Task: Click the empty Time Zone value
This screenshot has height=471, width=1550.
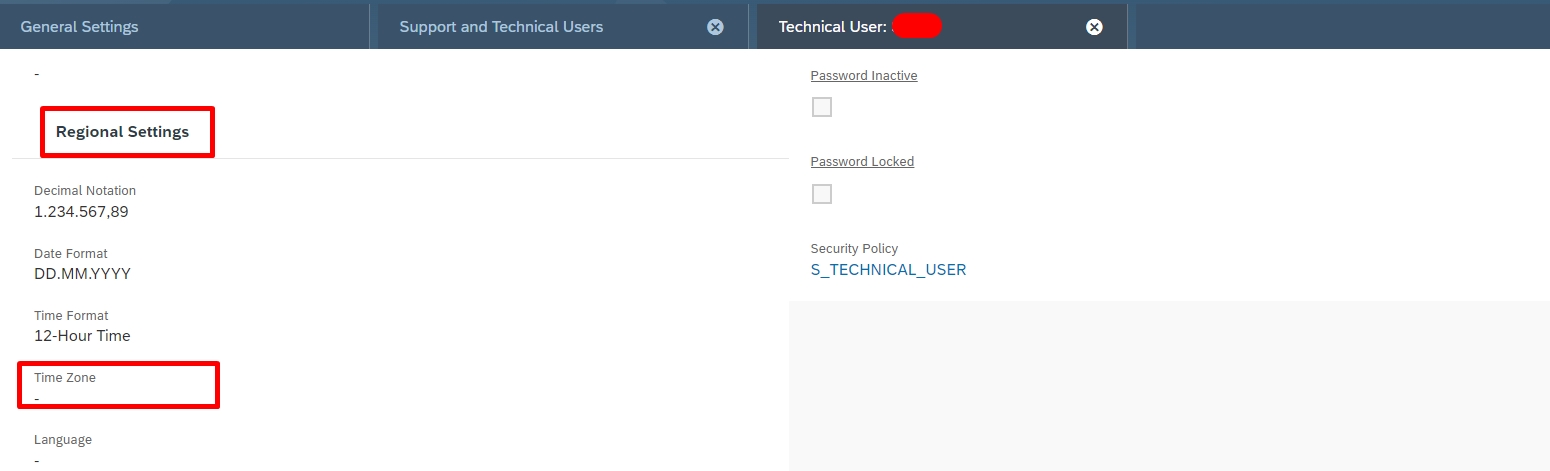Action: click(37, 398)
